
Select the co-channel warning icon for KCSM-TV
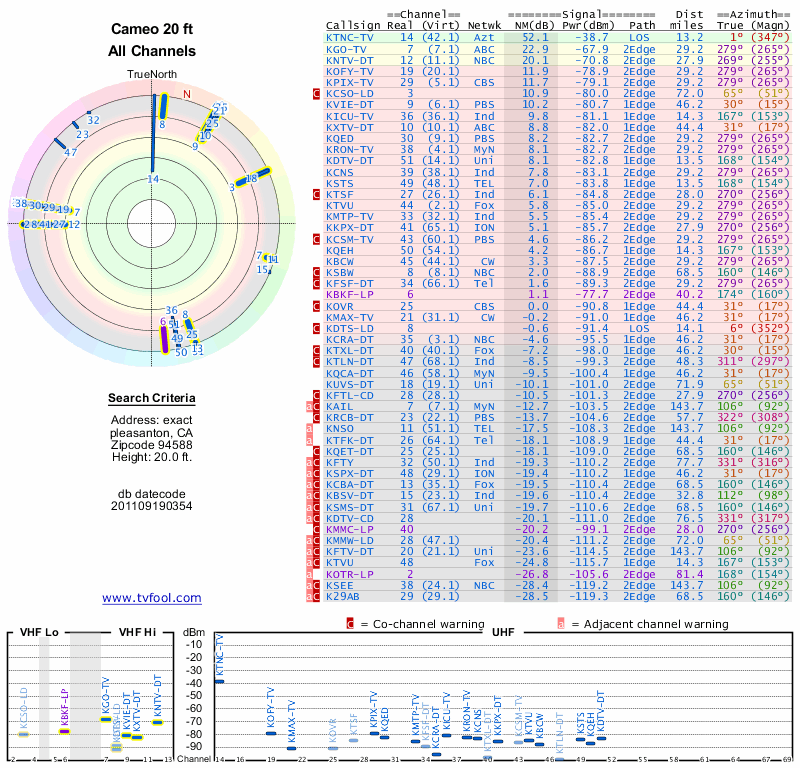pyautogui.click(x=316, y=239)
